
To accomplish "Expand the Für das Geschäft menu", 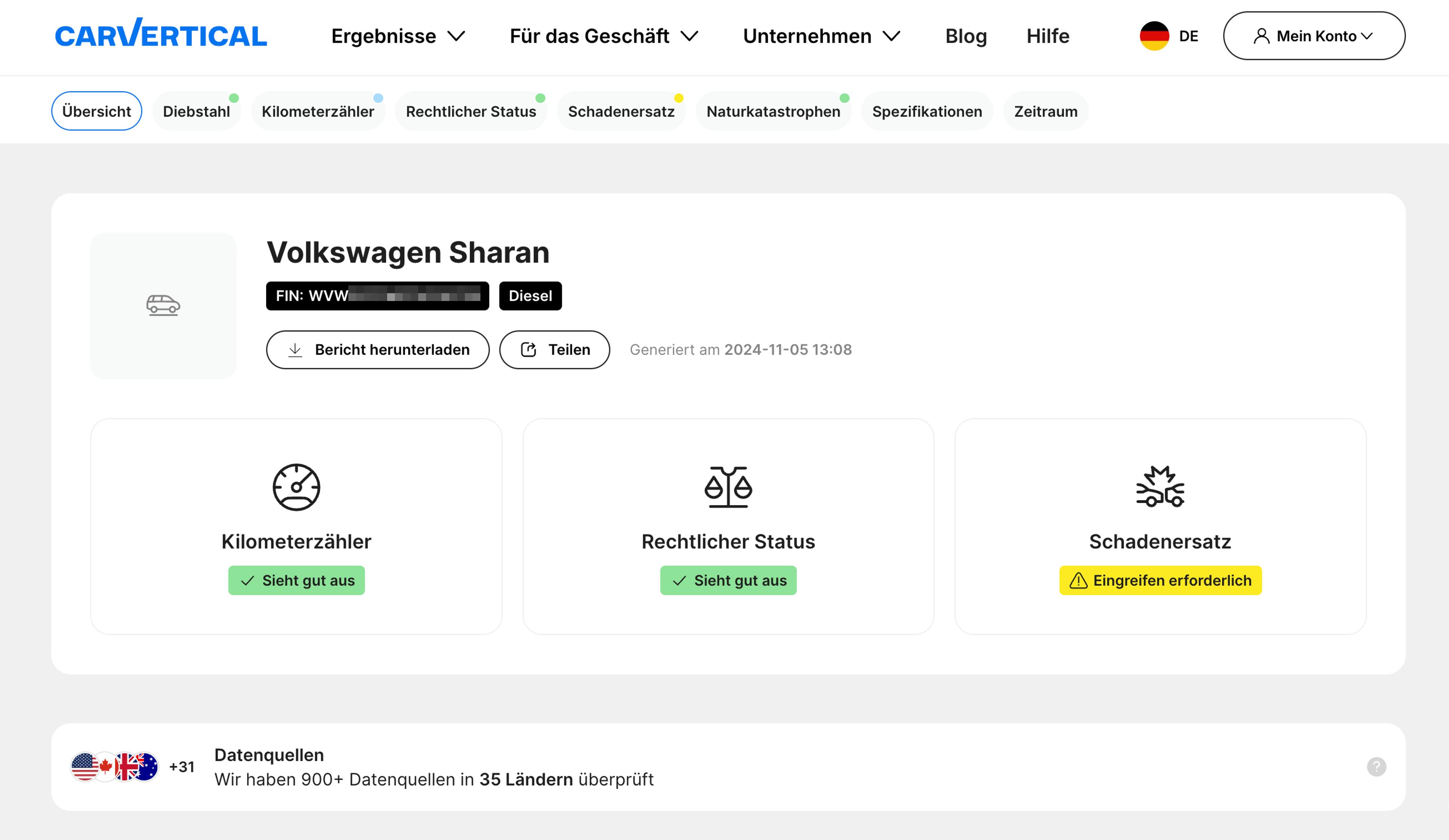I will pyautogui.click(x=604, y=36).
